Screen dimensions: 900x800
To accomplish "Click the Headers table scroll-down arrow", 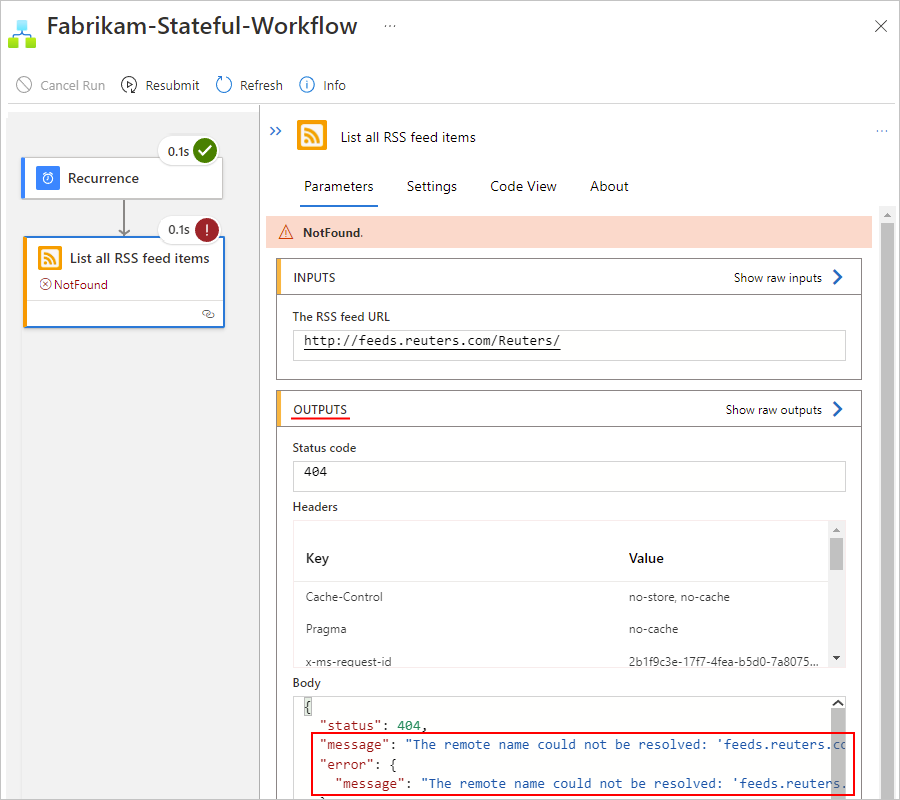I will pos(836,658).
